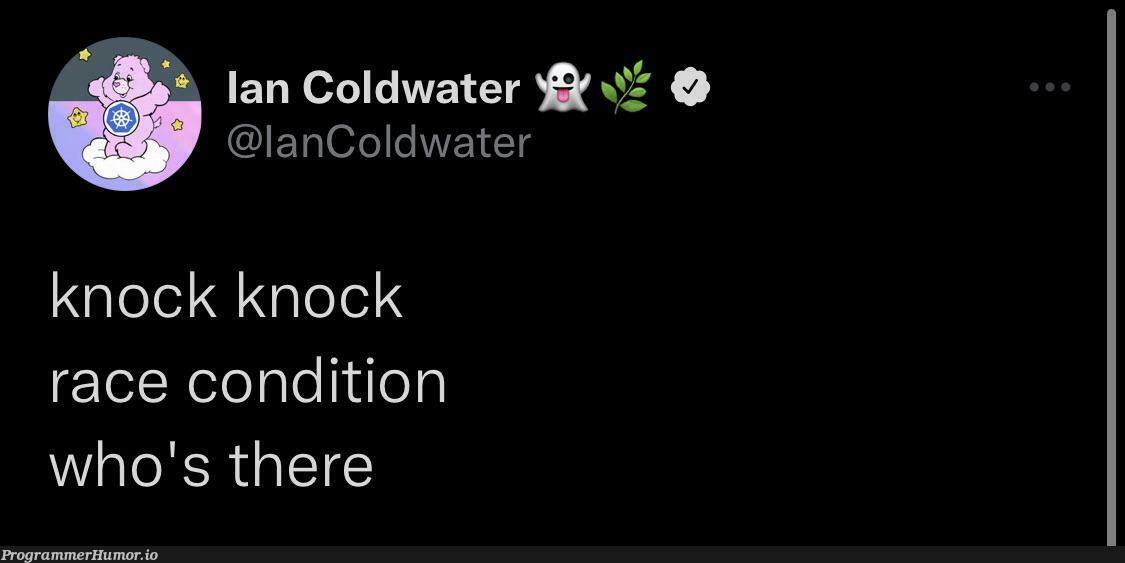Click the small star at avatar top-left

coord(85,55)
